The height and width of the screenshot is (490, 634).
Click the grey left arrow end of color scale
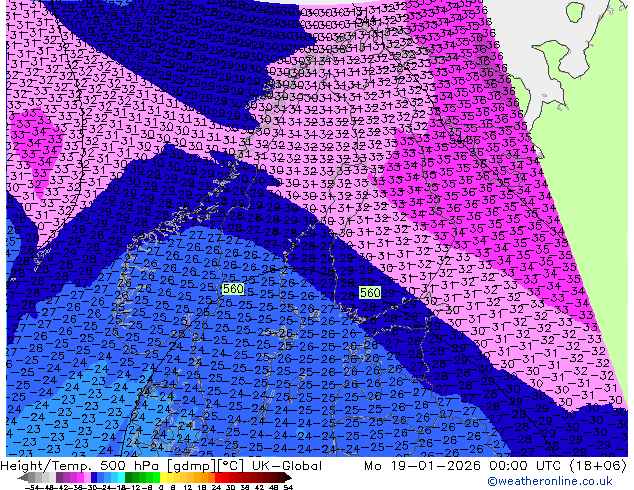23,477
